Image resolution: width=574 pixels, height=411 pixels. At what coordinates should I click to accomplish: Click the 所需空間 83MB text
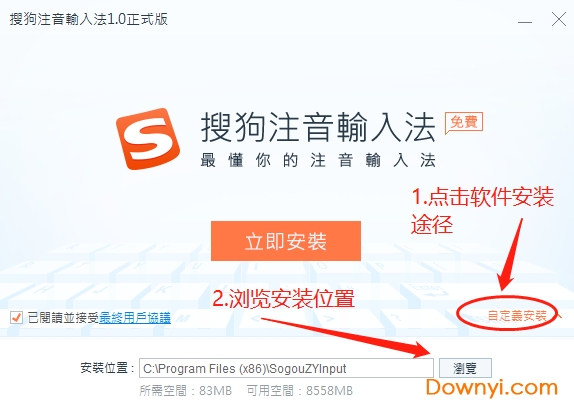(186, 391)
